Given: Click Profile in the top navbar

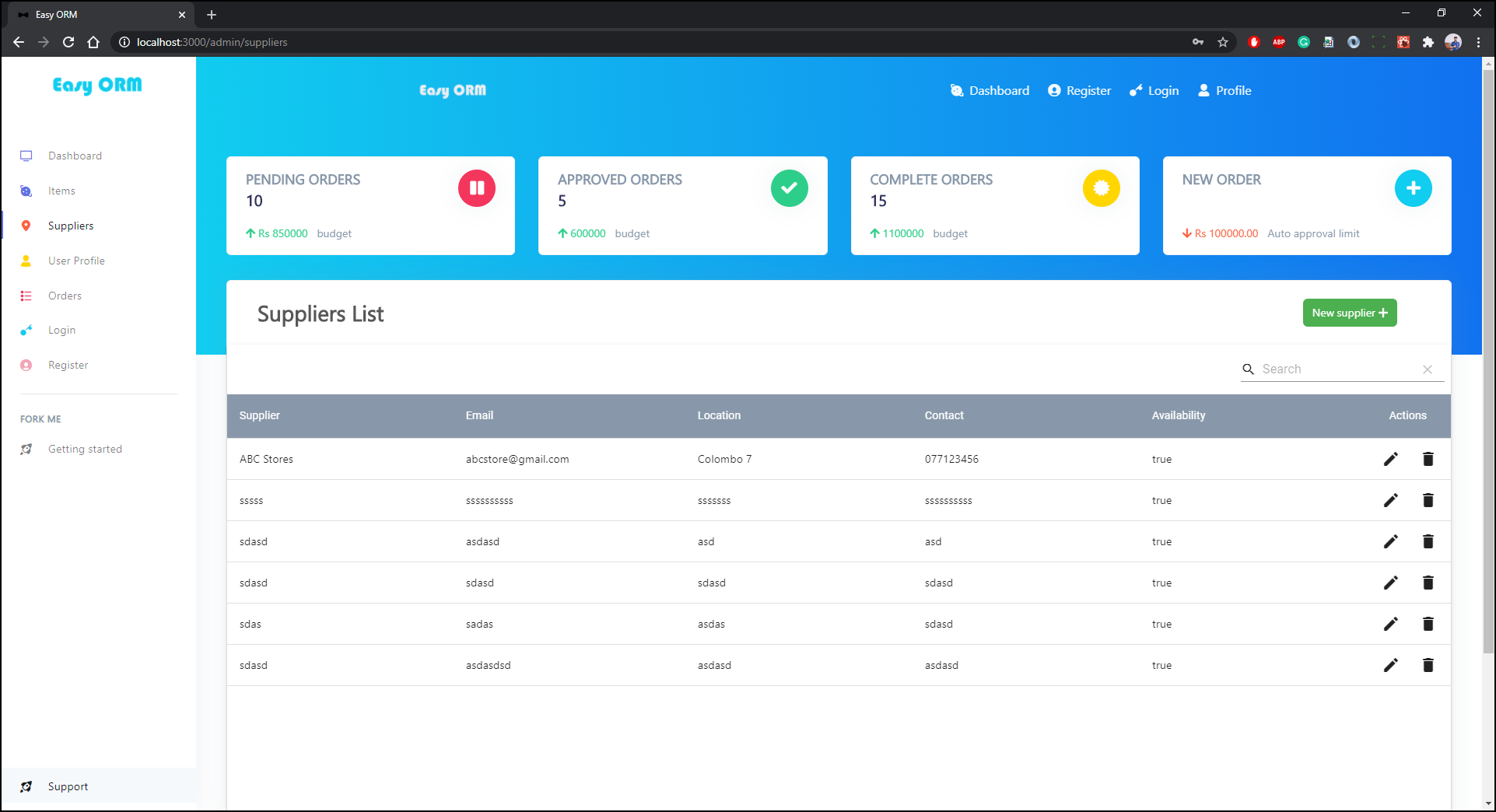Looking at the screenshot, I should point(1224,90).
